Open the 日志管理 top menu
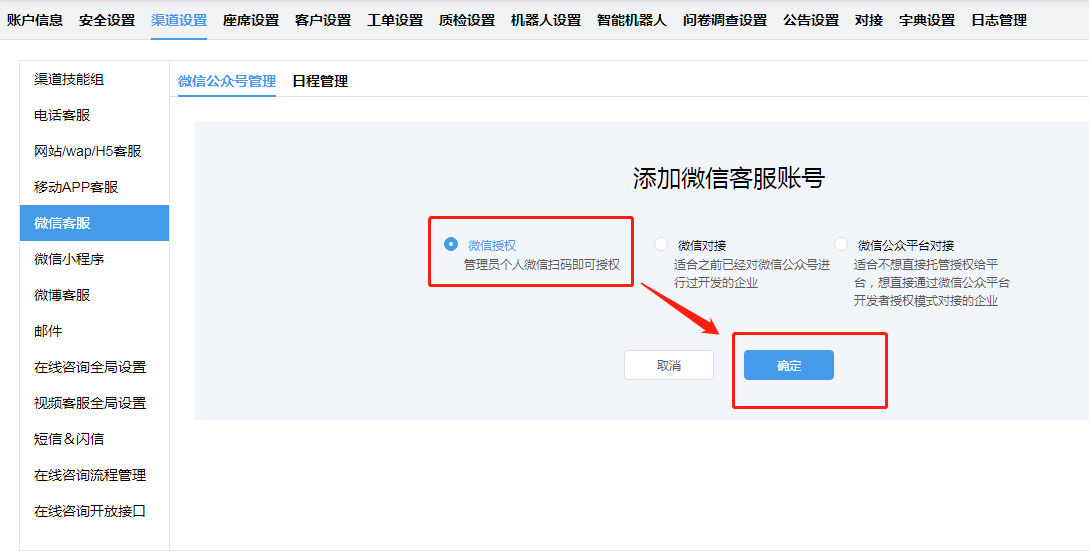Viewport: 1089px width, 560px height. pos(999,20)
